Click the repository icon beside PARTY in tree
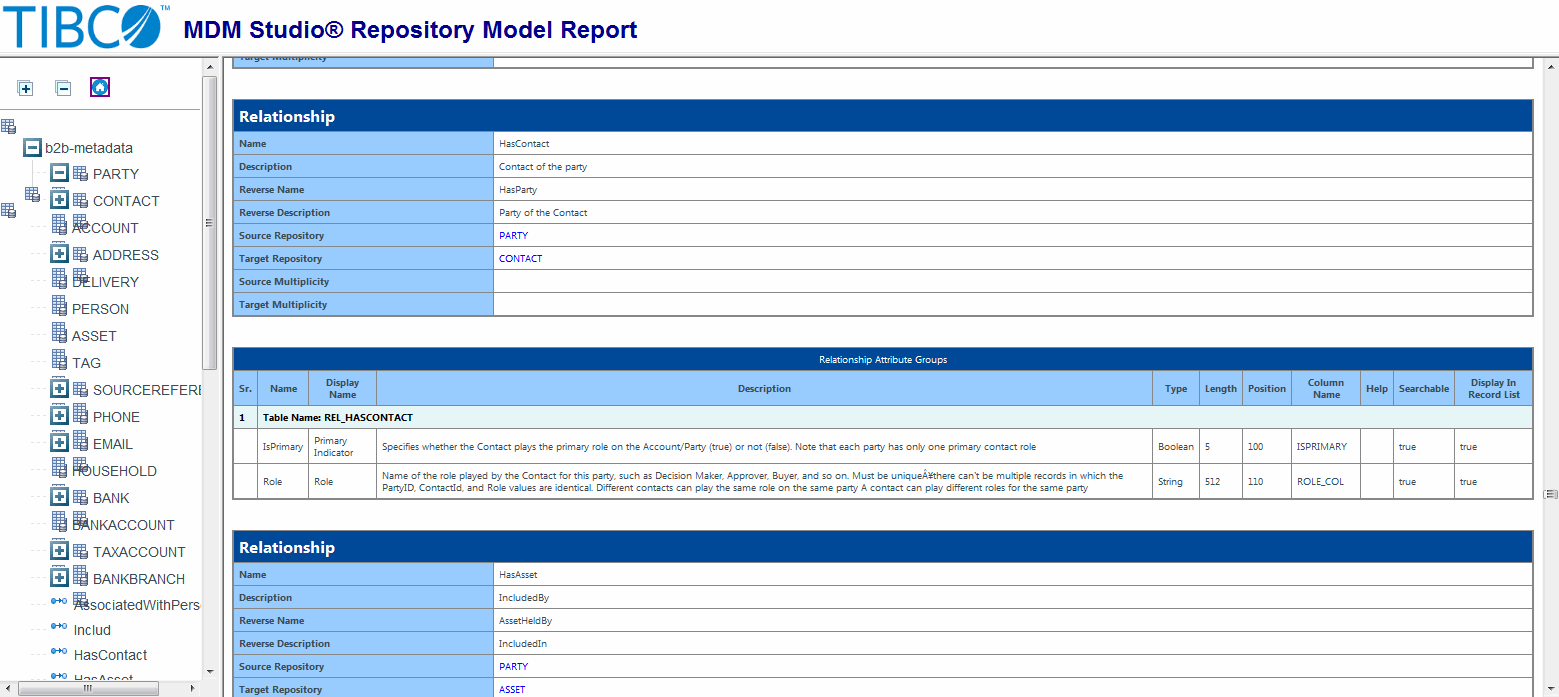The image size is (1559, 697). click(81, 173)
